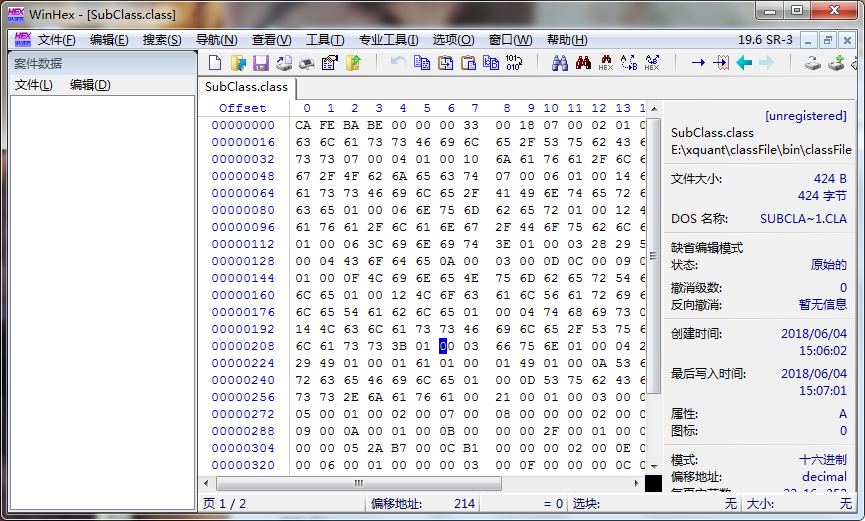Click the 偏移地址 214 status field

423,503
